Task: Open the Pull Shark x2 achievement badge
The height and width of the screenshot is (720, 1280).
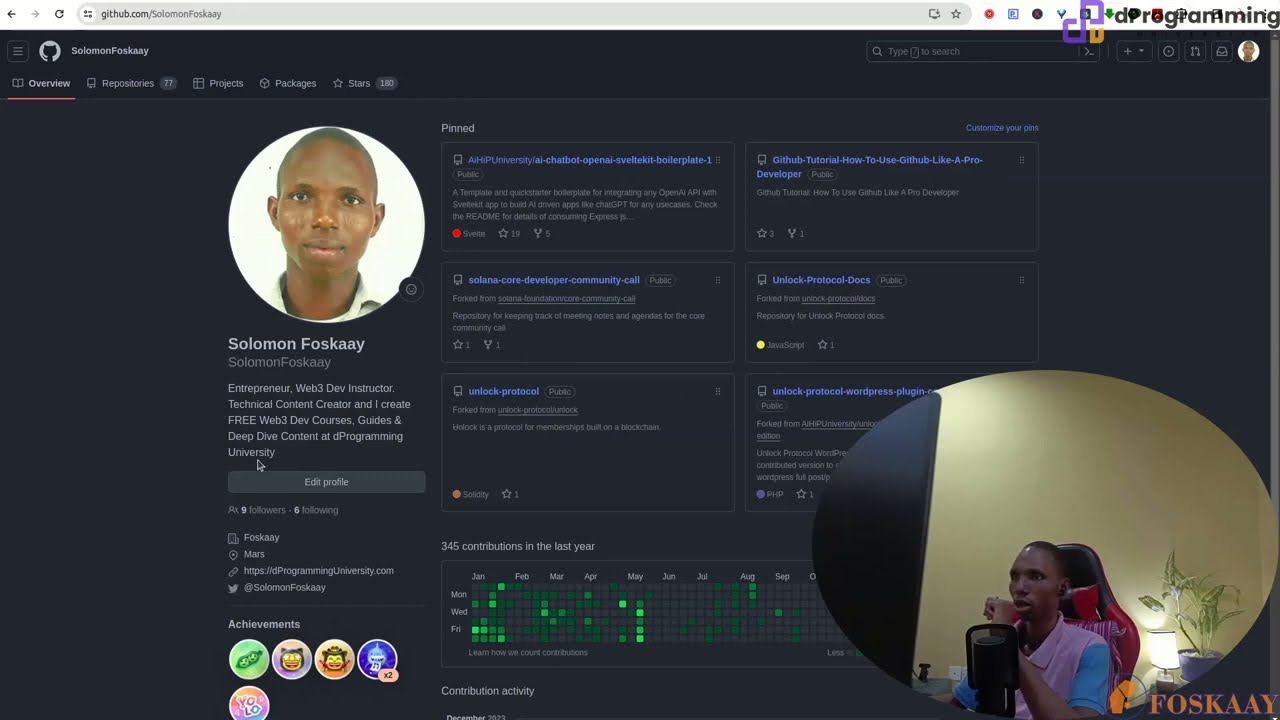Action: [378, 660]
